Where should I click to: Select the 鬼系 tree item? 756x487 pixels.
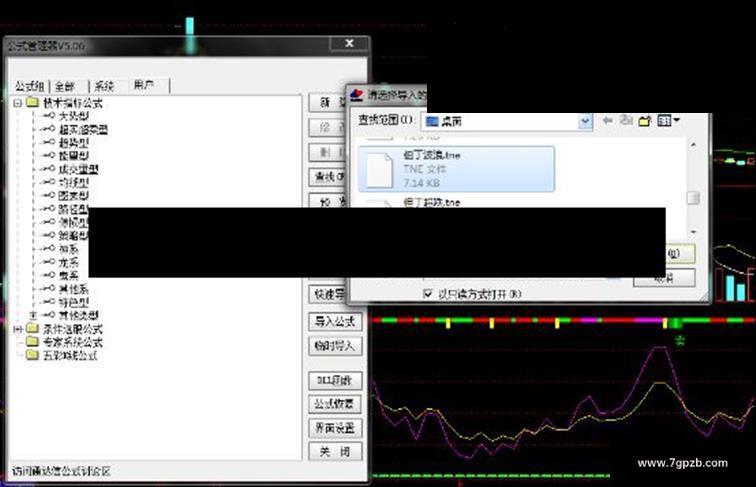pyautogui.click(x=68, y=275)
